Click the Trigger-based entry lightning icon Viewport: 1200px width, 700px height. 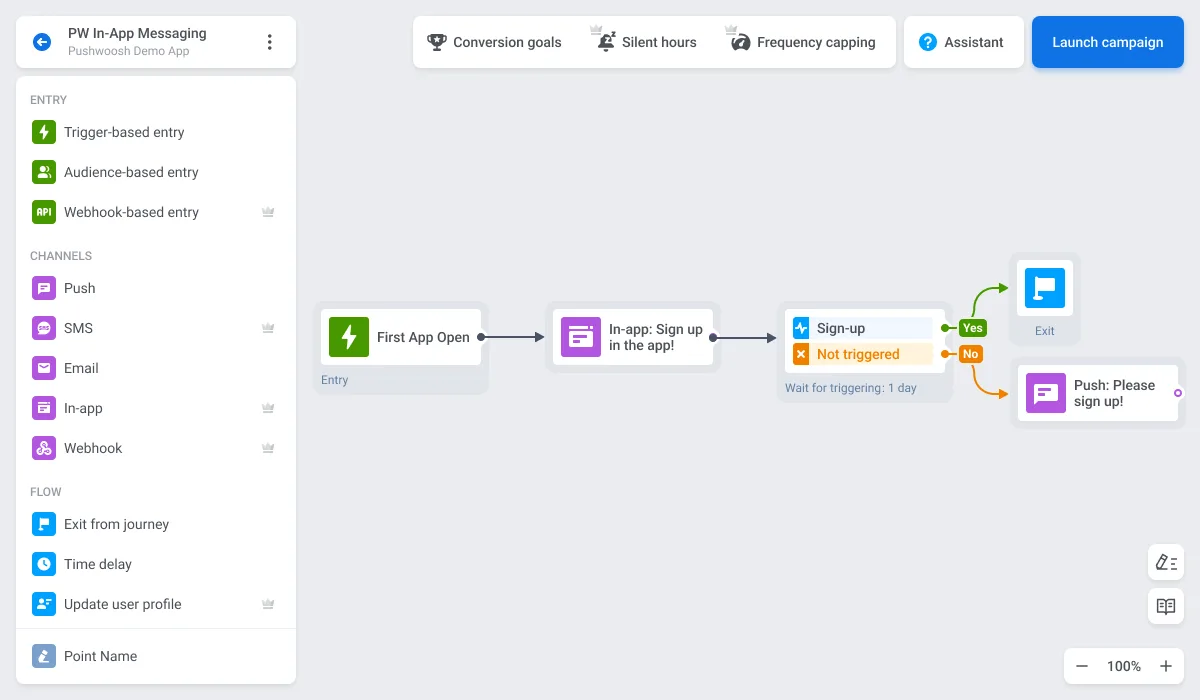pos(44,132)
